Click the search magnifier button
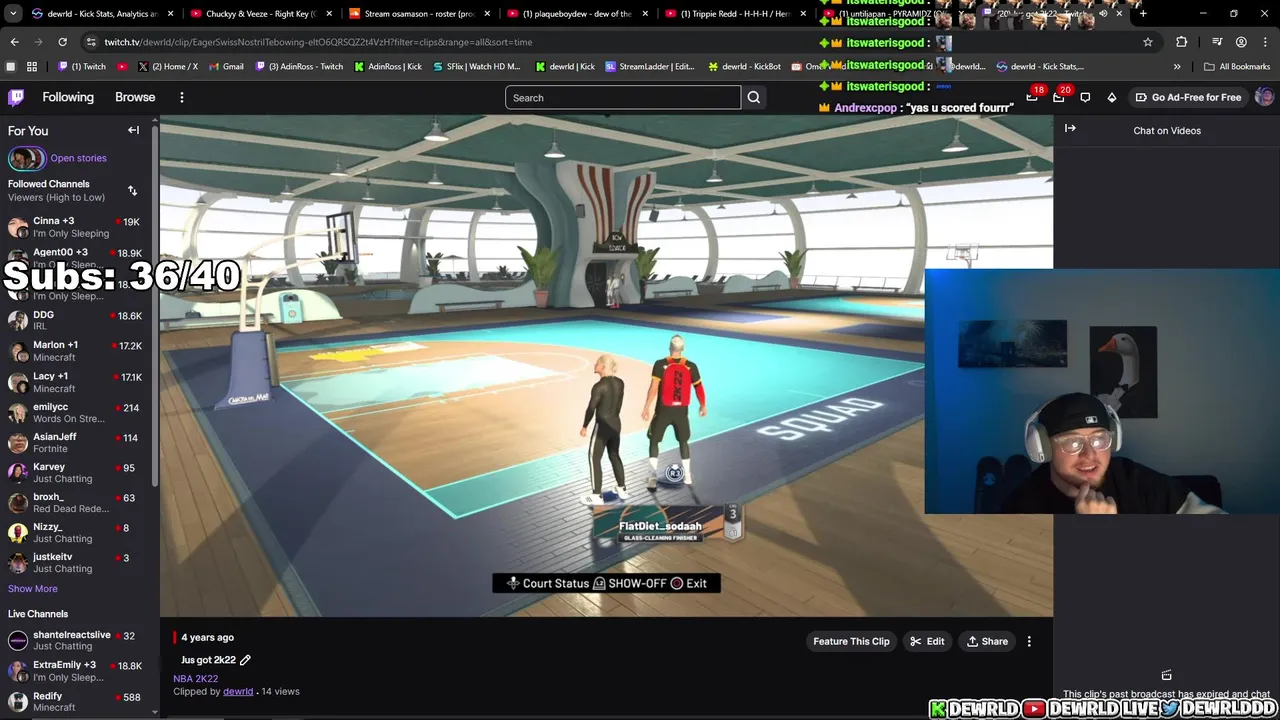 point(754,97)
